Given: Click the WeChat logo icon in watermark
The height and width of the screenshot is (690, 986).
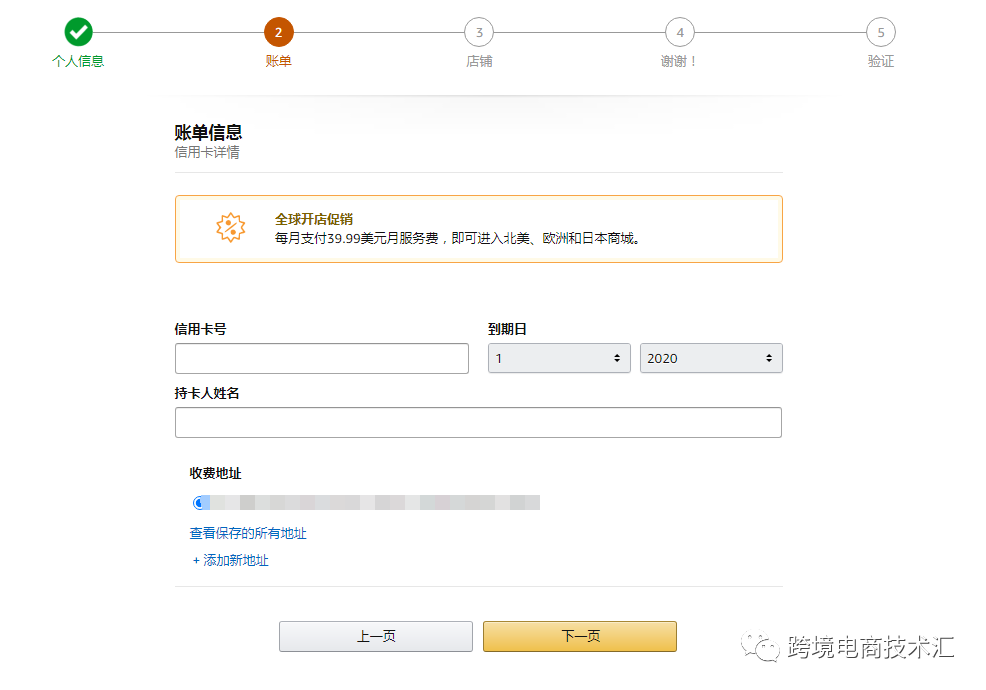Looking at the screenshot, I should [761, 648].
